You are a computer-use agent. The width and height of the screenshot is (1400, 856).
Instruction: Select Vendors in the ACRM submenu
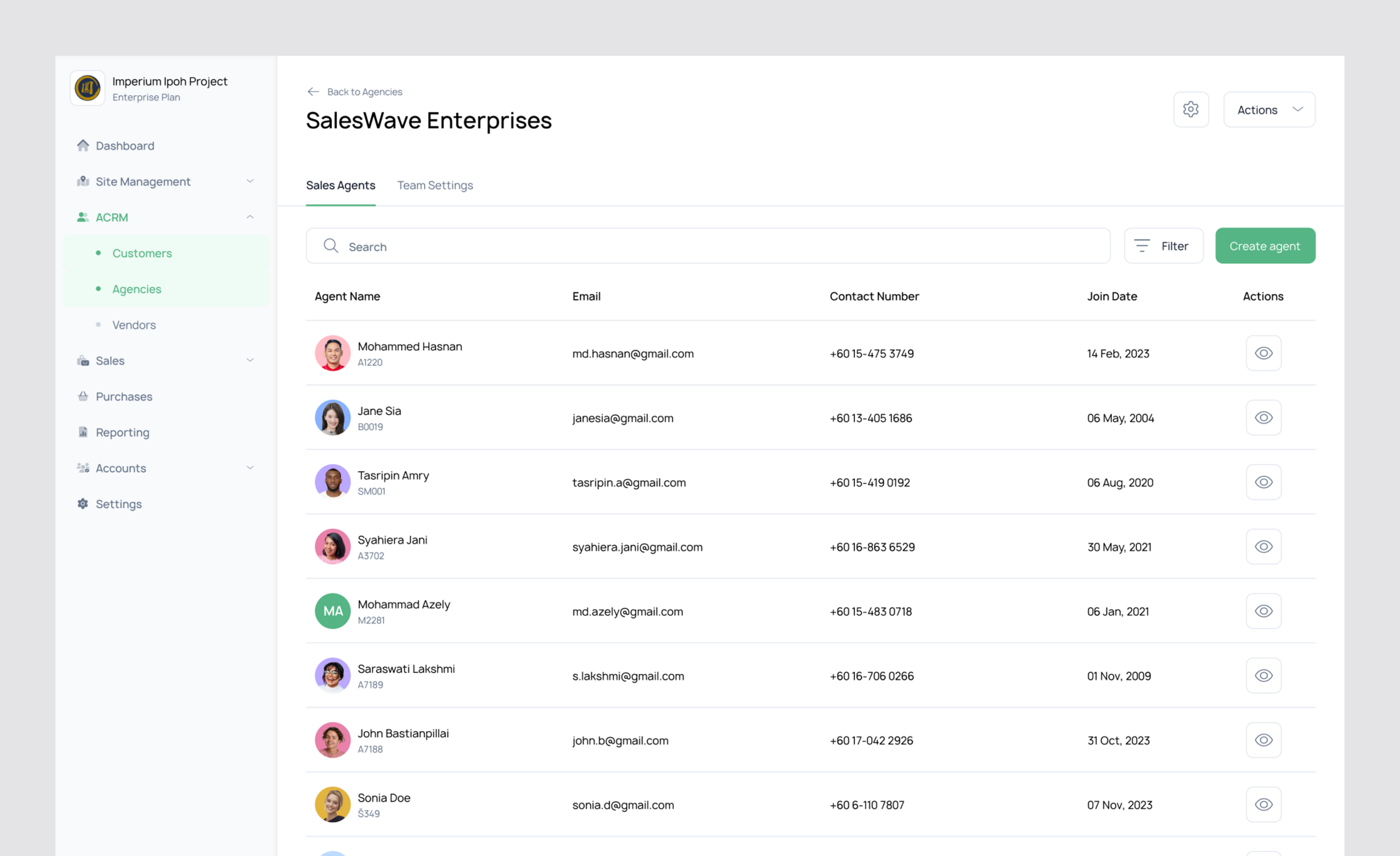click(134, 325)
